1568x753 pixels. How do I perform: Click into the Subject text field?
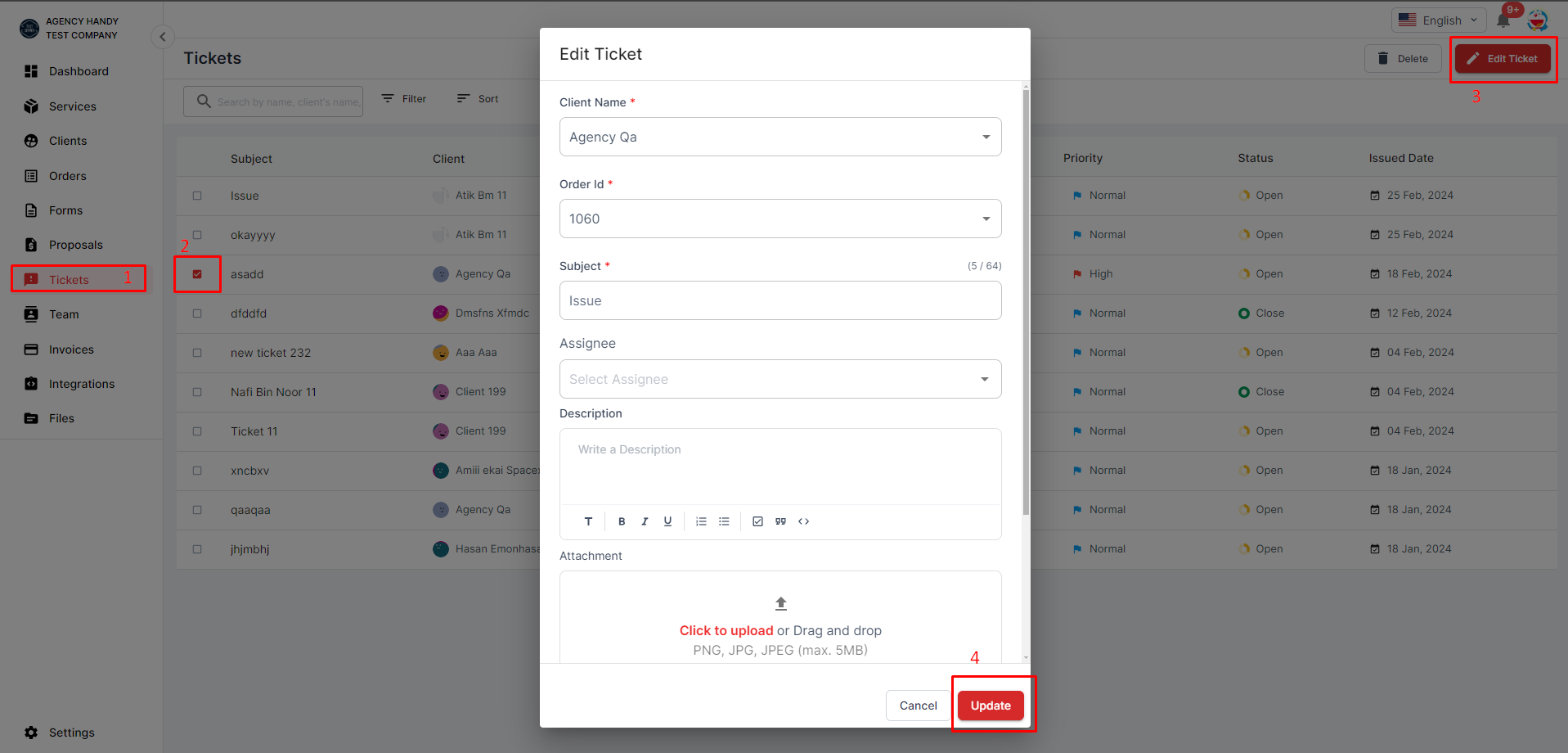tap(780, 300)
